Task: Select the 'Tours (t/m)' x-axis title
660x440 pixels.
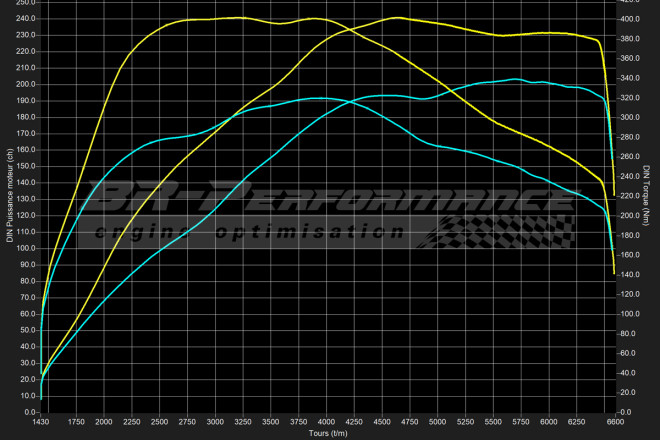Action: [327, 433]
